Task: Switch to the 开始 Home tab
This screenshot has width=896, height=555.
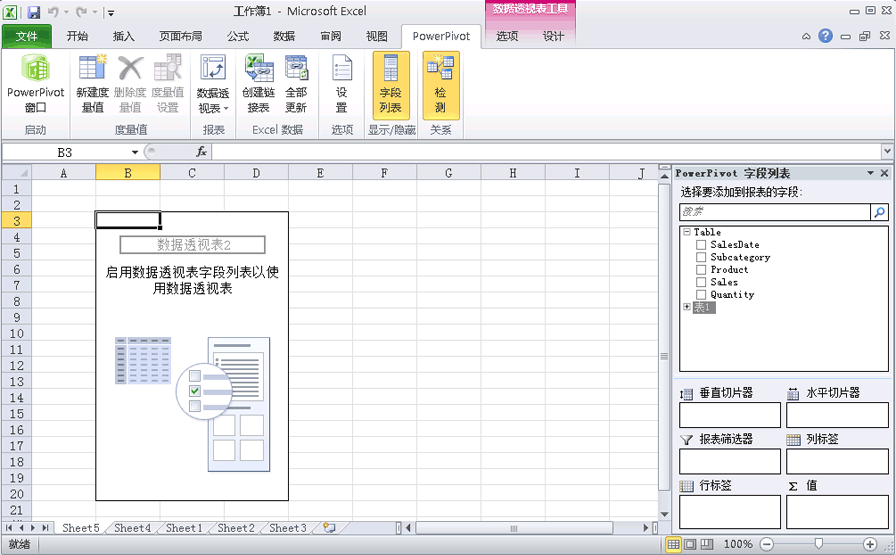Action: (77, 36)
